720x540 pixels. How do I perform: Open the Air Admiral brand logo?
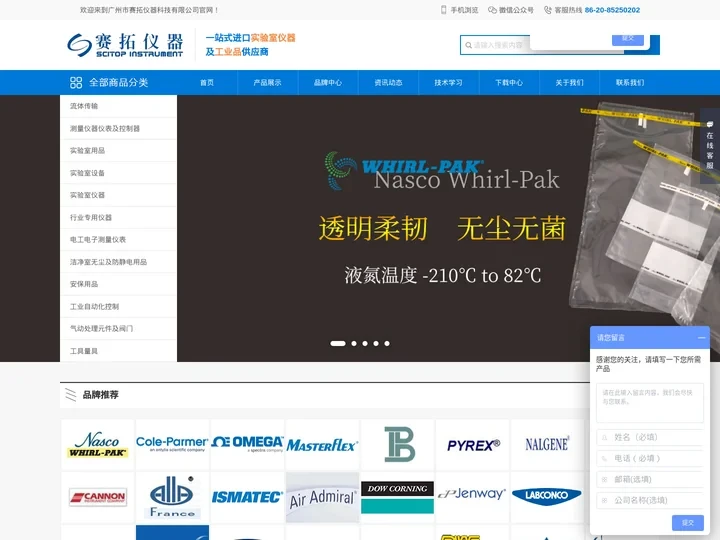[322, 497]
